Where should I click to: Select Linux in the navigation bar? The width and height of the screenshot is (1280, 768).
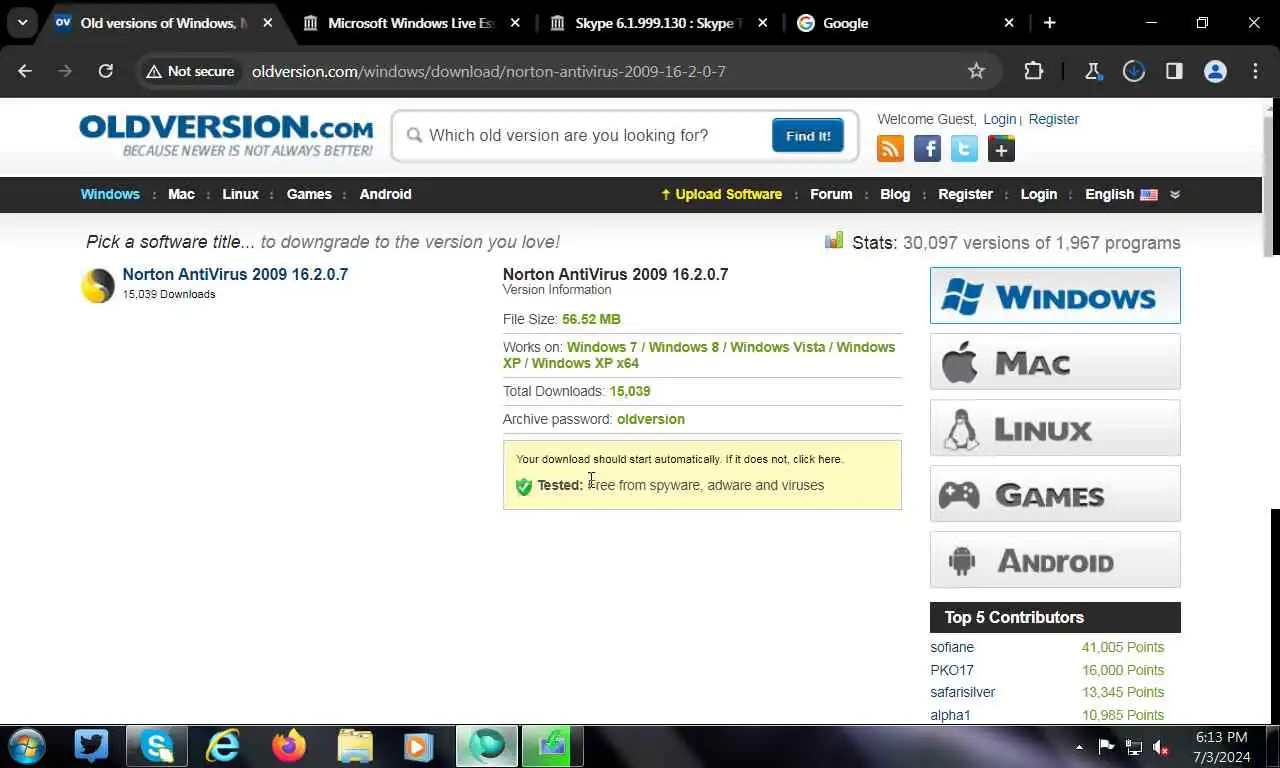[x=240, y=194]
